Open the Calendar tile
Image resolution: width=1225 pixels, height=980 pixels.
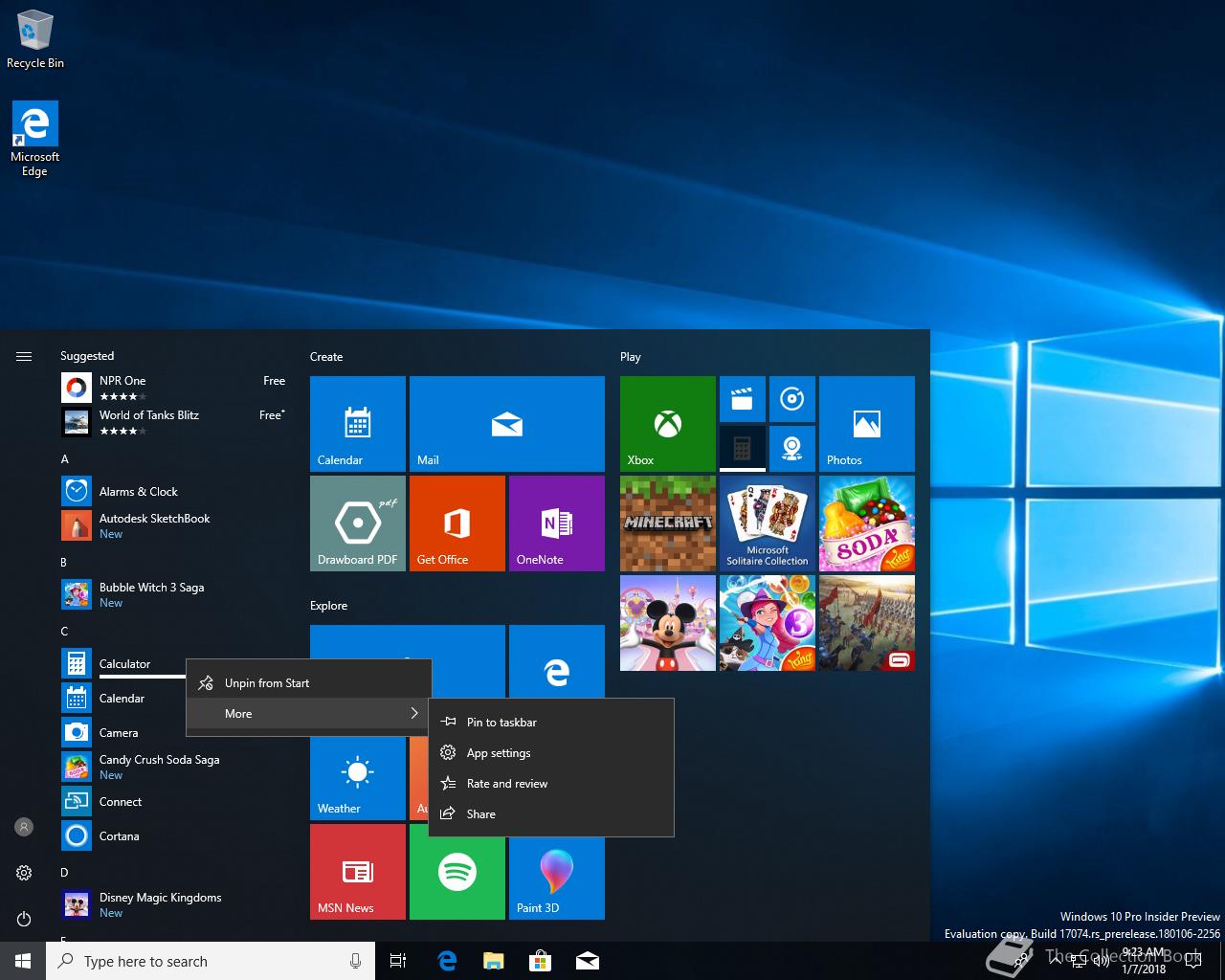(358, 424)
